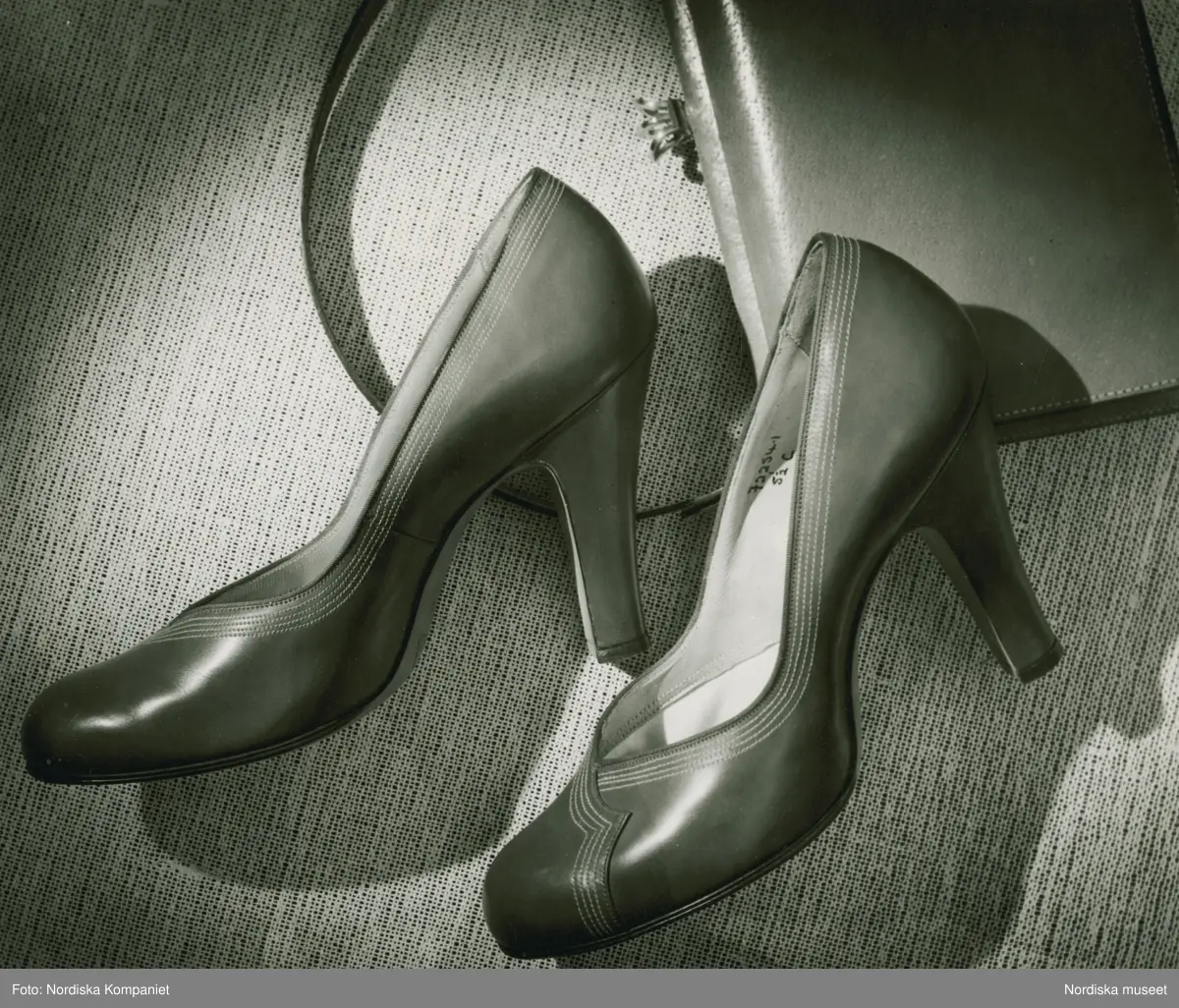
Task: Click the 'Nordiska museet' caption text
Action: 1116,989
